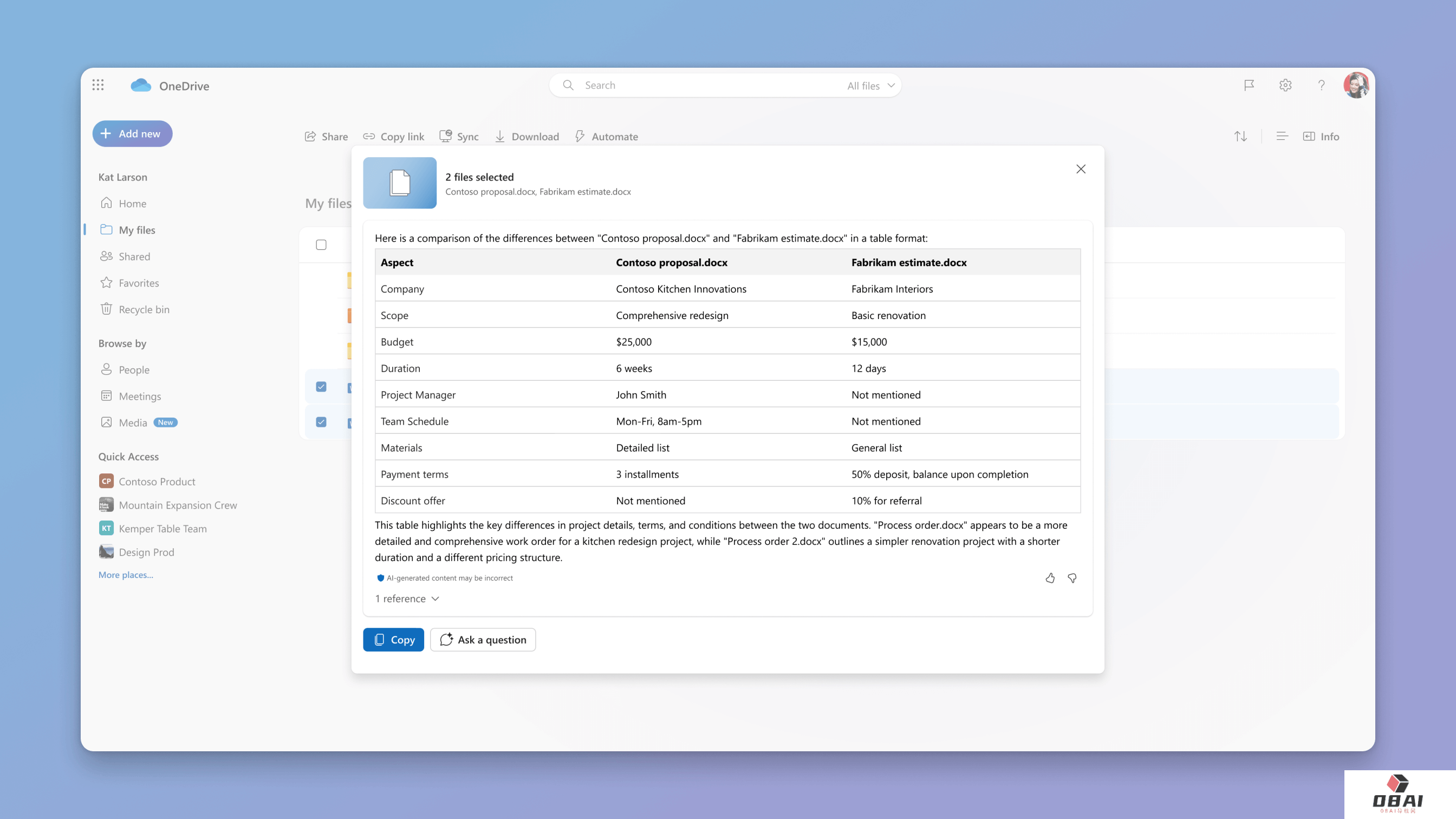The height and width of the screenshot is (819, 1456).
Task: Click the thumbs up feedback icon
Action: pyautogui.click(x=1050, y=577)
